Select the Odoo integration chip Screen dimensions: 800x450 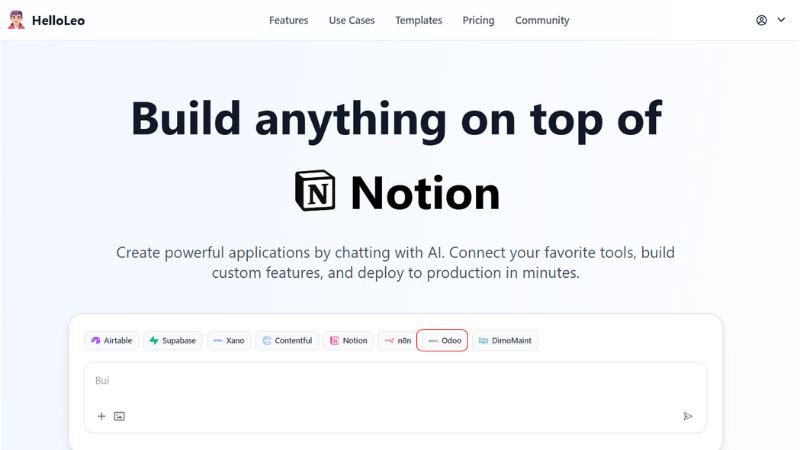click(x=442, y=340)
